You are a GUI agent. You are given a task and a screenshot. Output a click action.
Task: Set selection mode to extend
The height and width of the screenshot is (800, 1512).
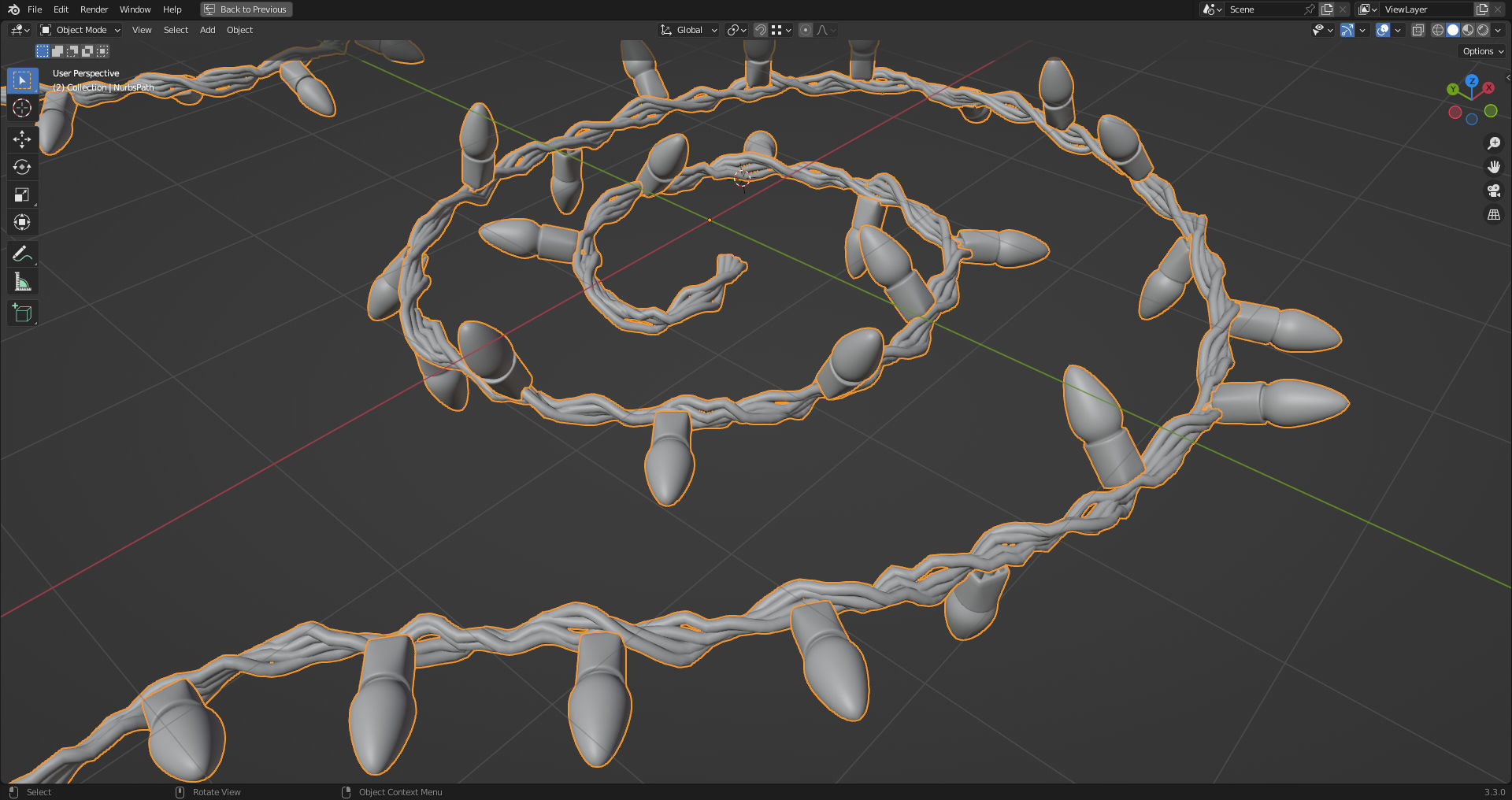[x=57, y=51]
